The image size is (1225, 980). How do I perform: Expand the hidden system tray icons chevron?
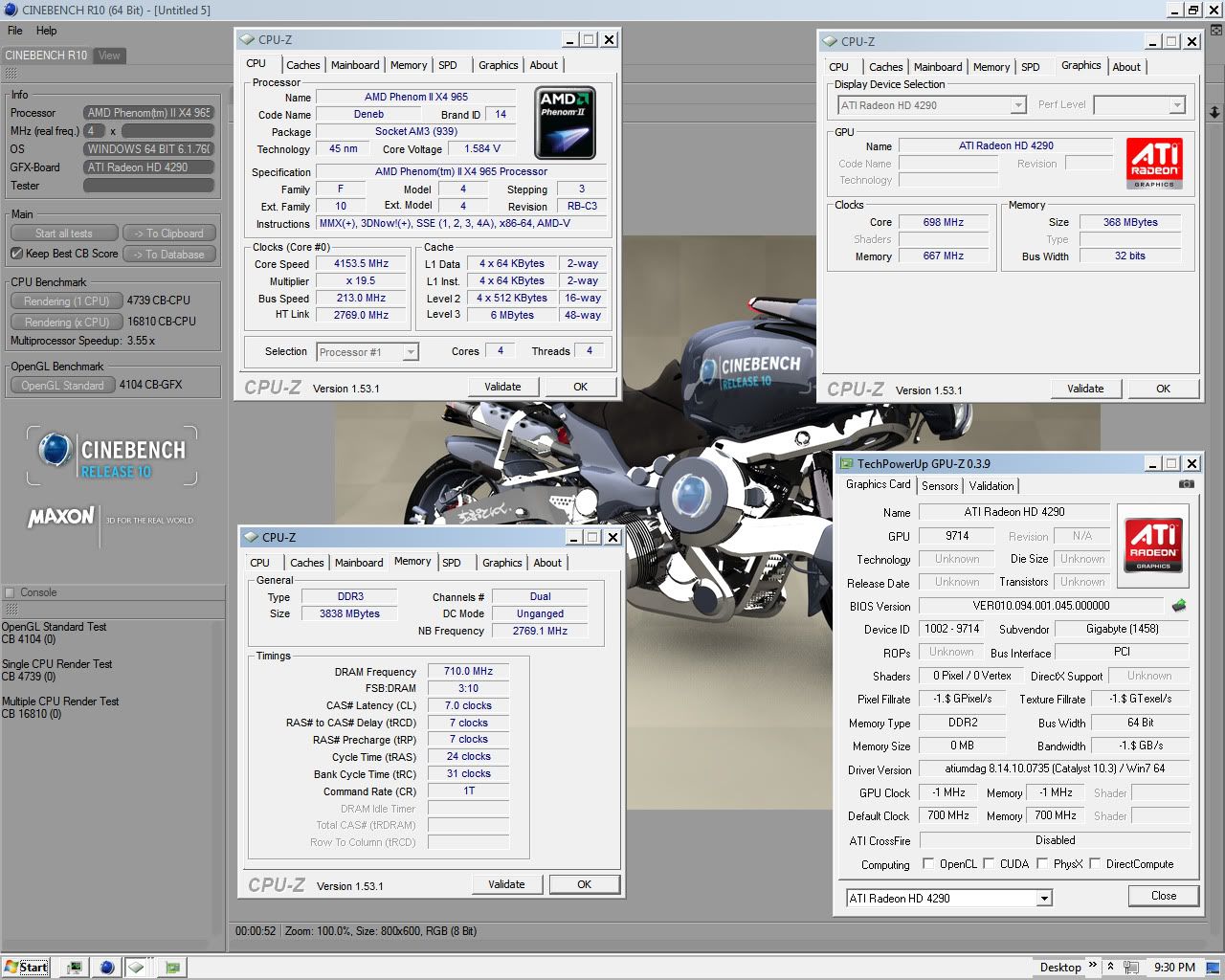(x=1110, y=967)
